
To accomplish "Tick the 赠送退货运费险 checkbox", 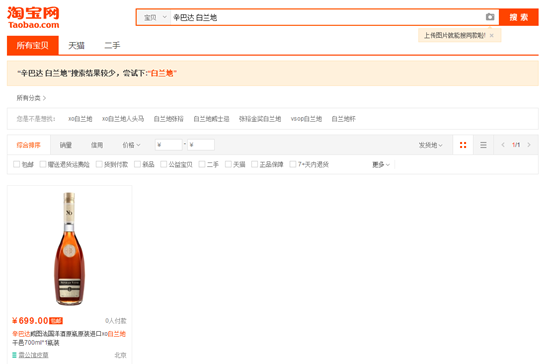I will (43, 164).
